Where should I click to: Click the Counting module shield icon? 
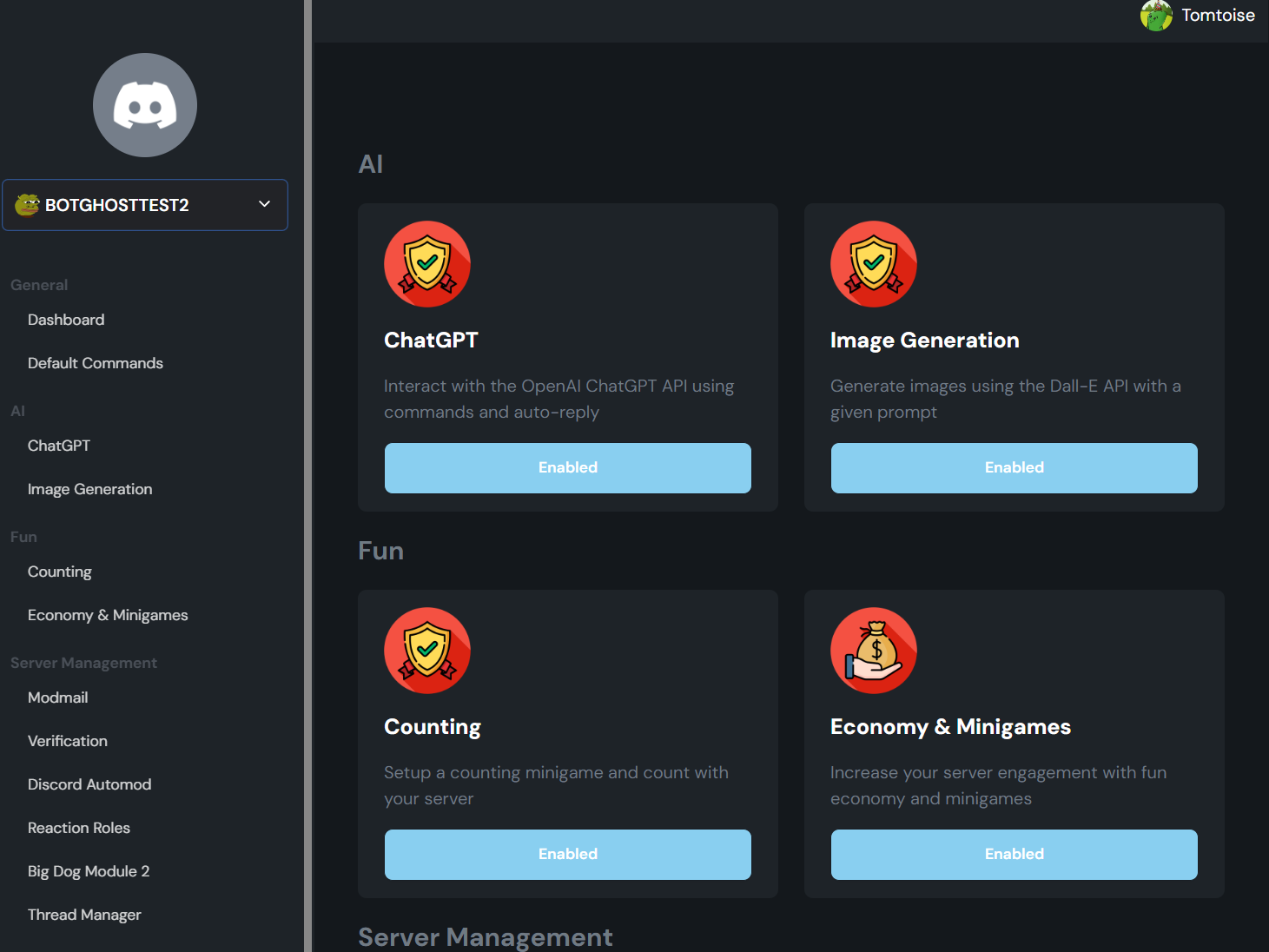point(427,650)
